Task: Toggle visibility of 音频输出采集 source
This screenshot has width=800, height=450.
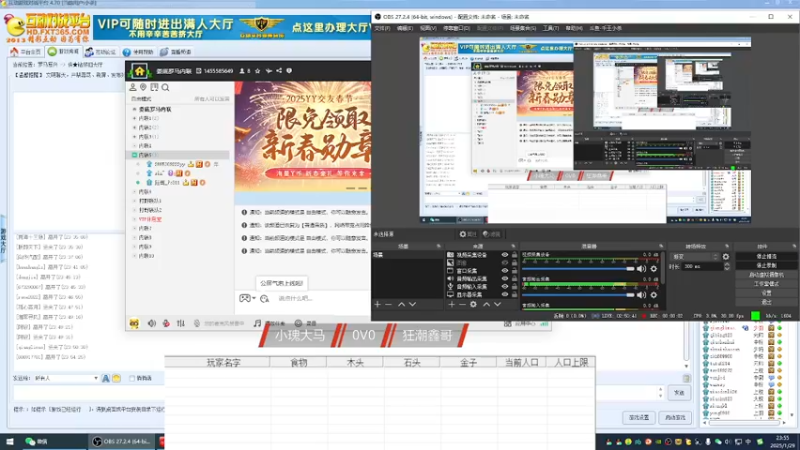Action: pos(505,279)
